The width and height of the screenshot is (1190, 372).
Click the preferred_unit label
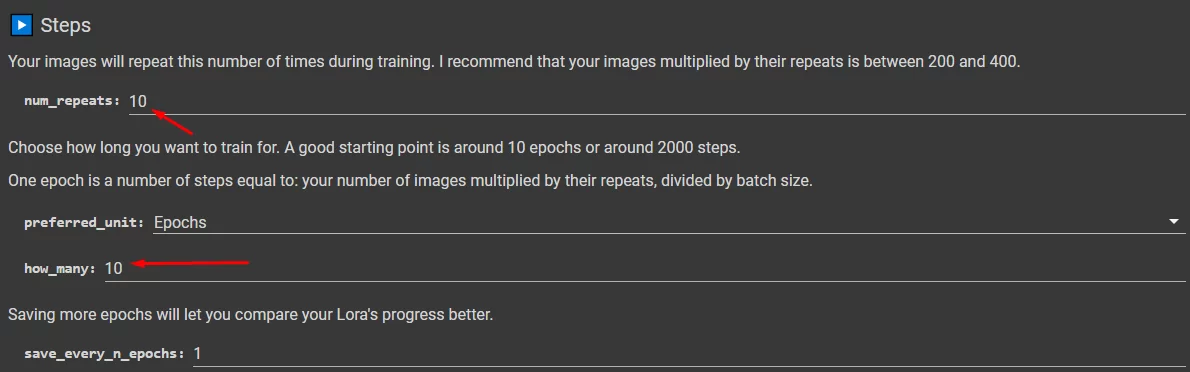[x=83, y=223]
